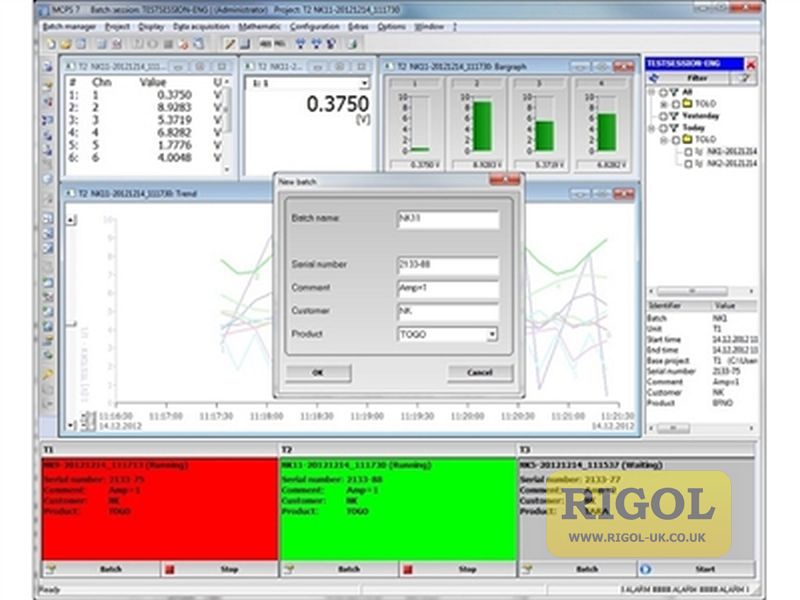Click the Stop icon in the T2 panel
The image size is (800, 600).
(x=408, y=568)
